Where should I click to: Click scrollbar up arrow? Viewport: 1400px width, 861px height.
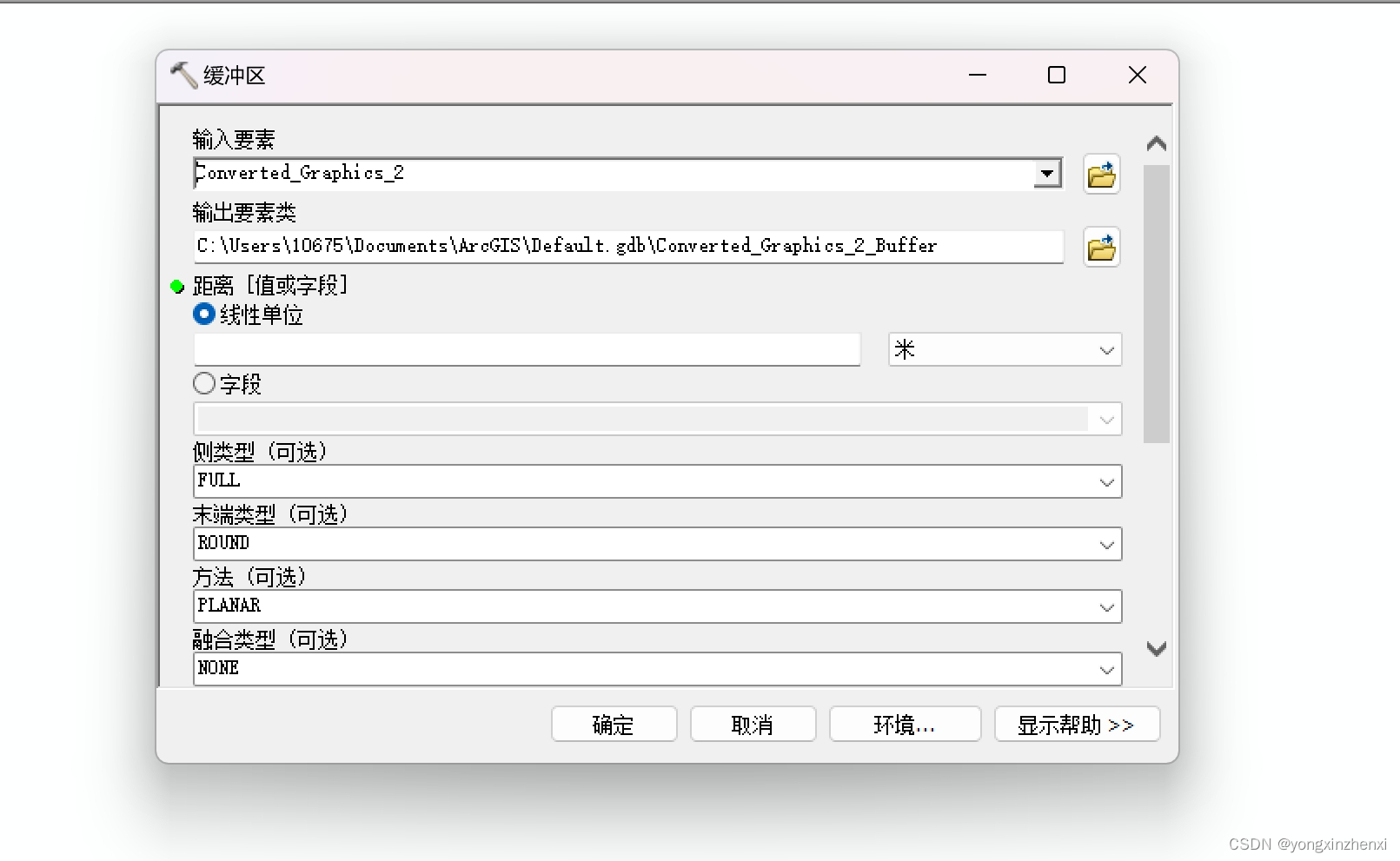tap(1156, 143)
